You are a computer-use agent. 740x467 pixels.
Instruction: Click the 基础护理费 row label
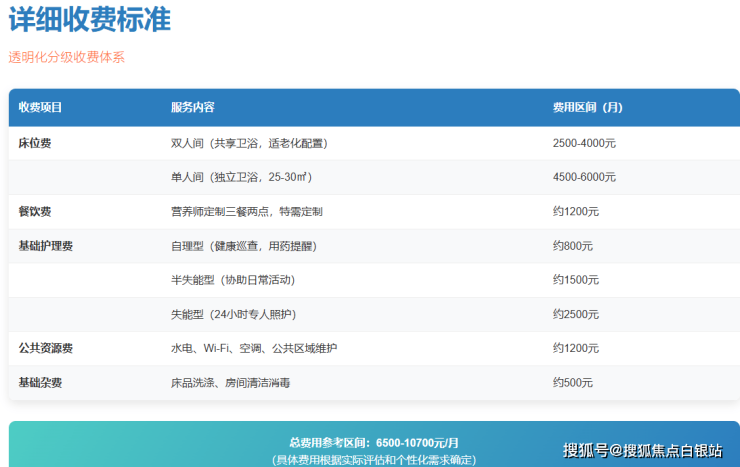(x=45, y=245)
